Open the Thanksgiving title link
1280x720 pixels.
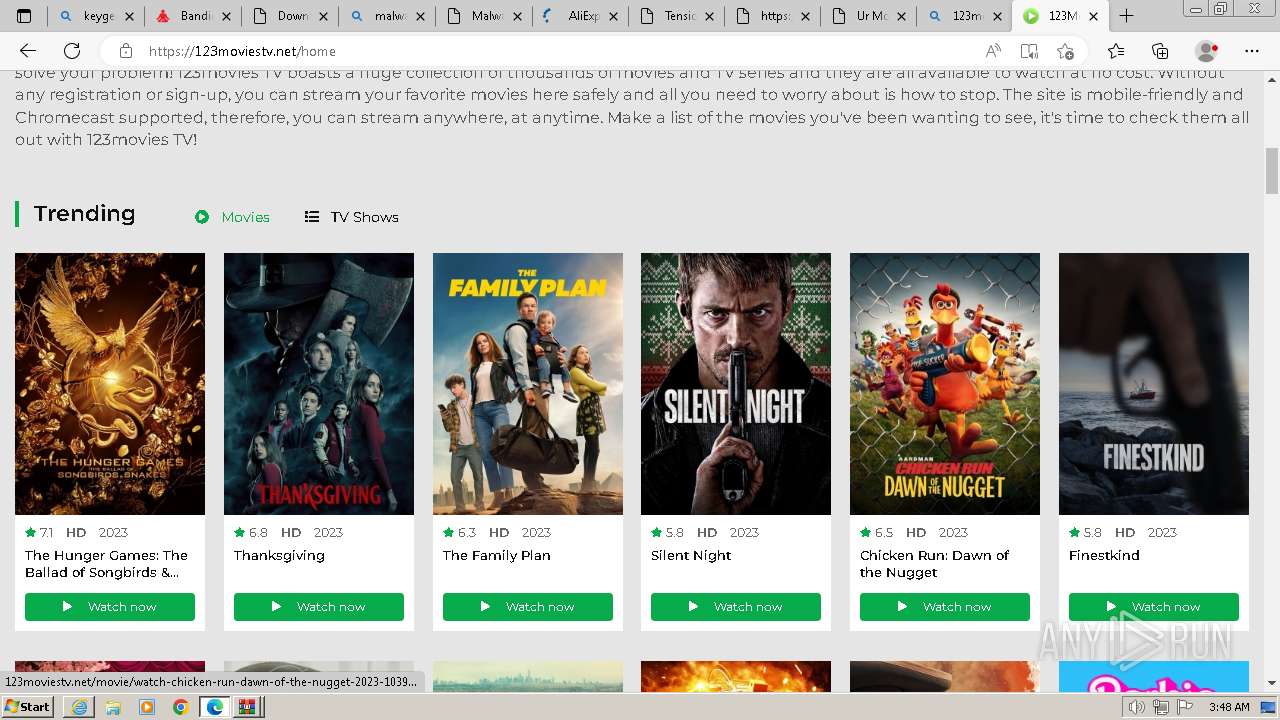[x=279, y=556]
